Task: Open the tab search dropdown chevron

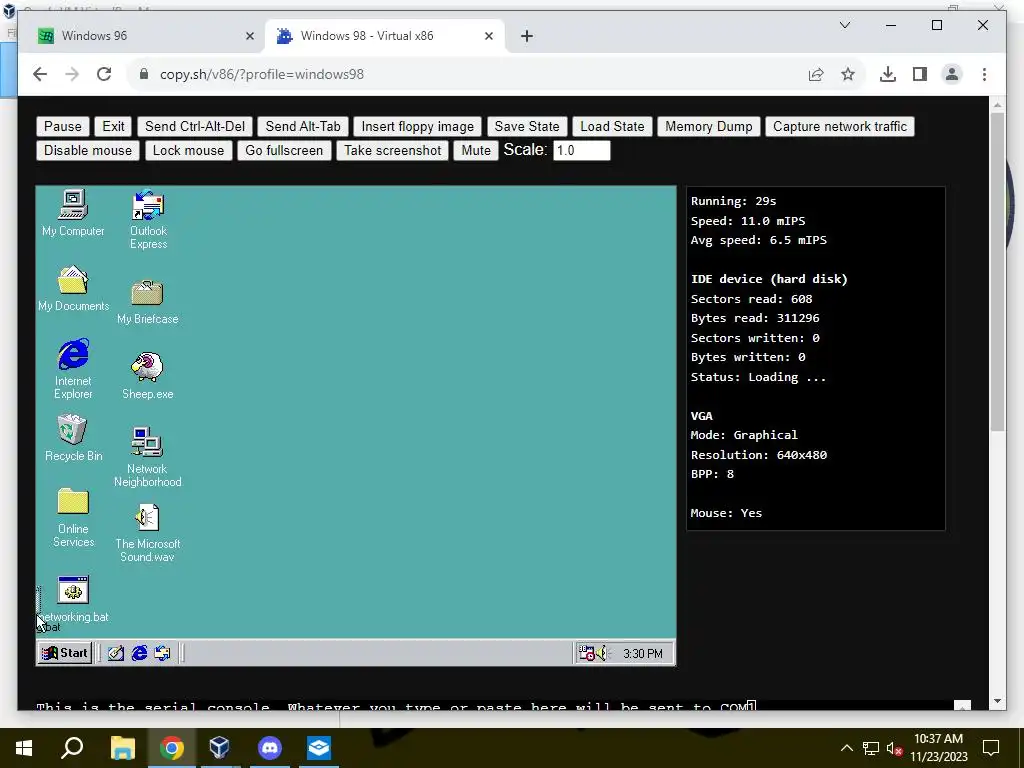Action: [844, 25]
